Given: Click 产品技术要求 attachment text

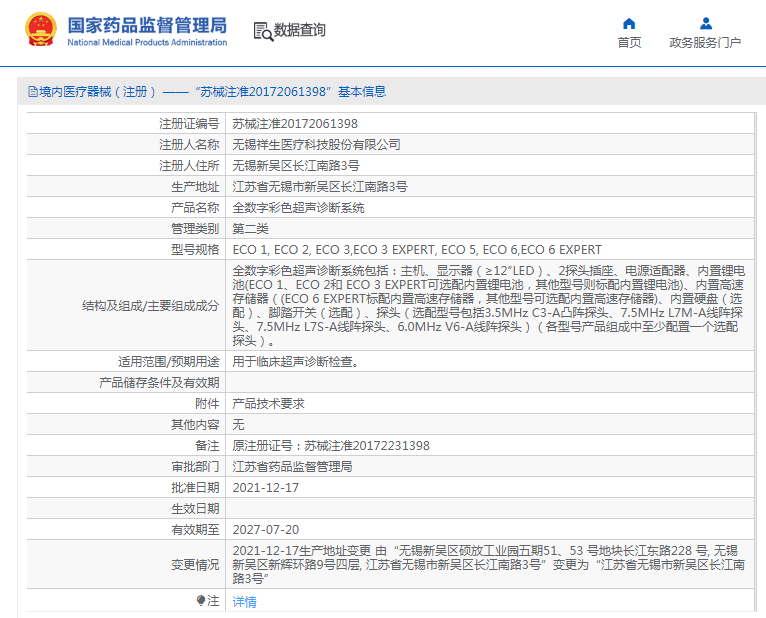Looking at the screenshot, I should 268,404.
